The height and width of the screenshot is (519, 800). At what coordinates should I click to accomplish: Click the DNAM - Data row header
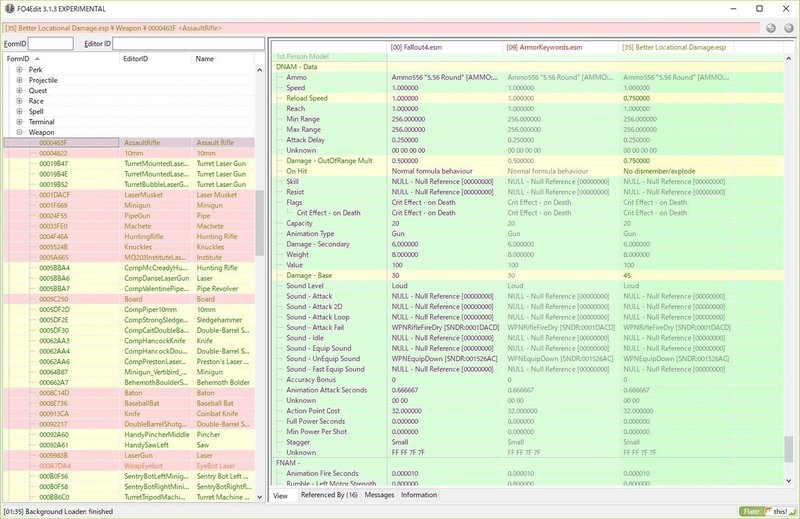(296, 67)
